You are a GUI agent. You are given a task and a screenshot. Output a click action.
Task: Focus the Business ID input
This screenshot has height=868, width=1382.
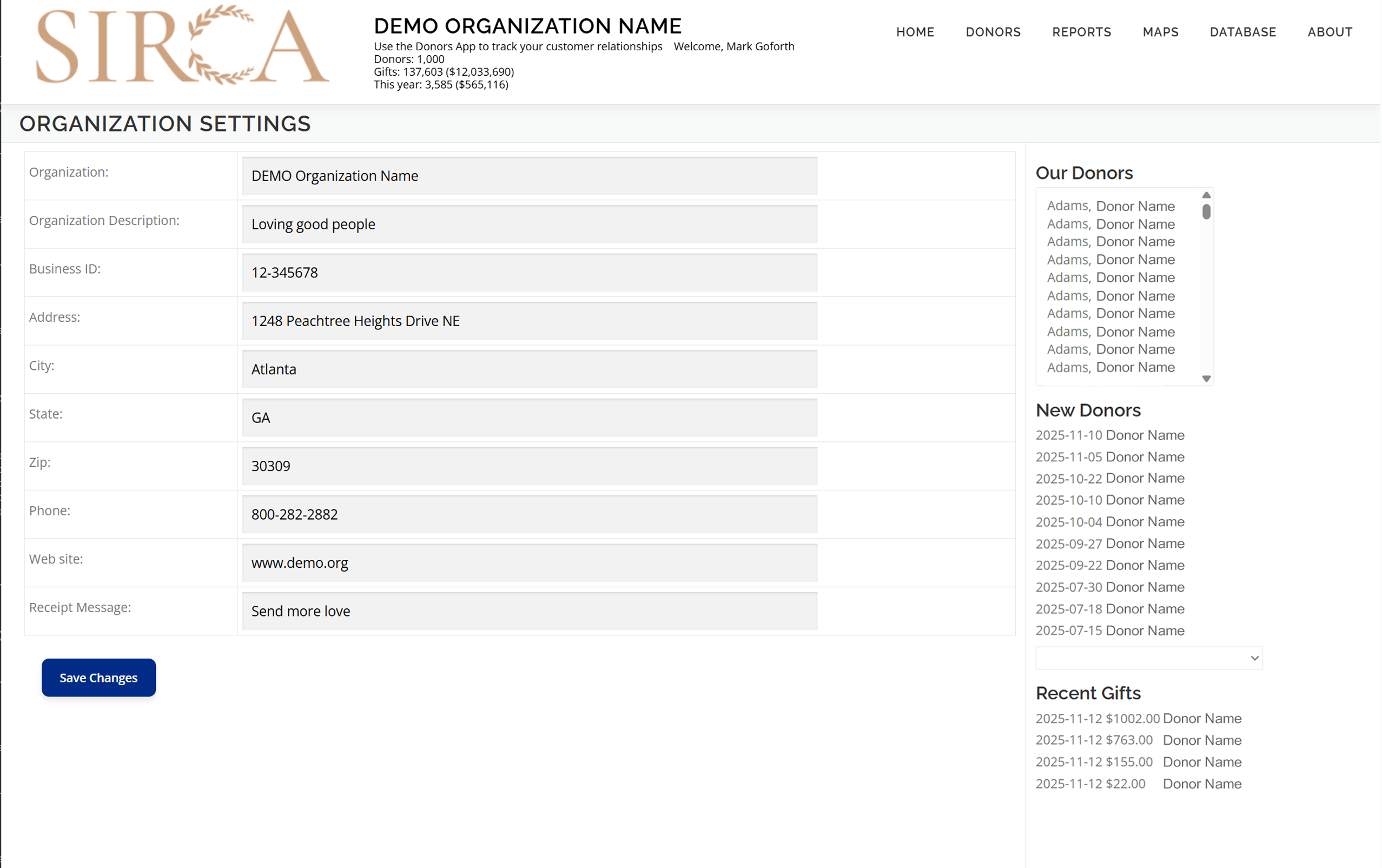[529, 273]
